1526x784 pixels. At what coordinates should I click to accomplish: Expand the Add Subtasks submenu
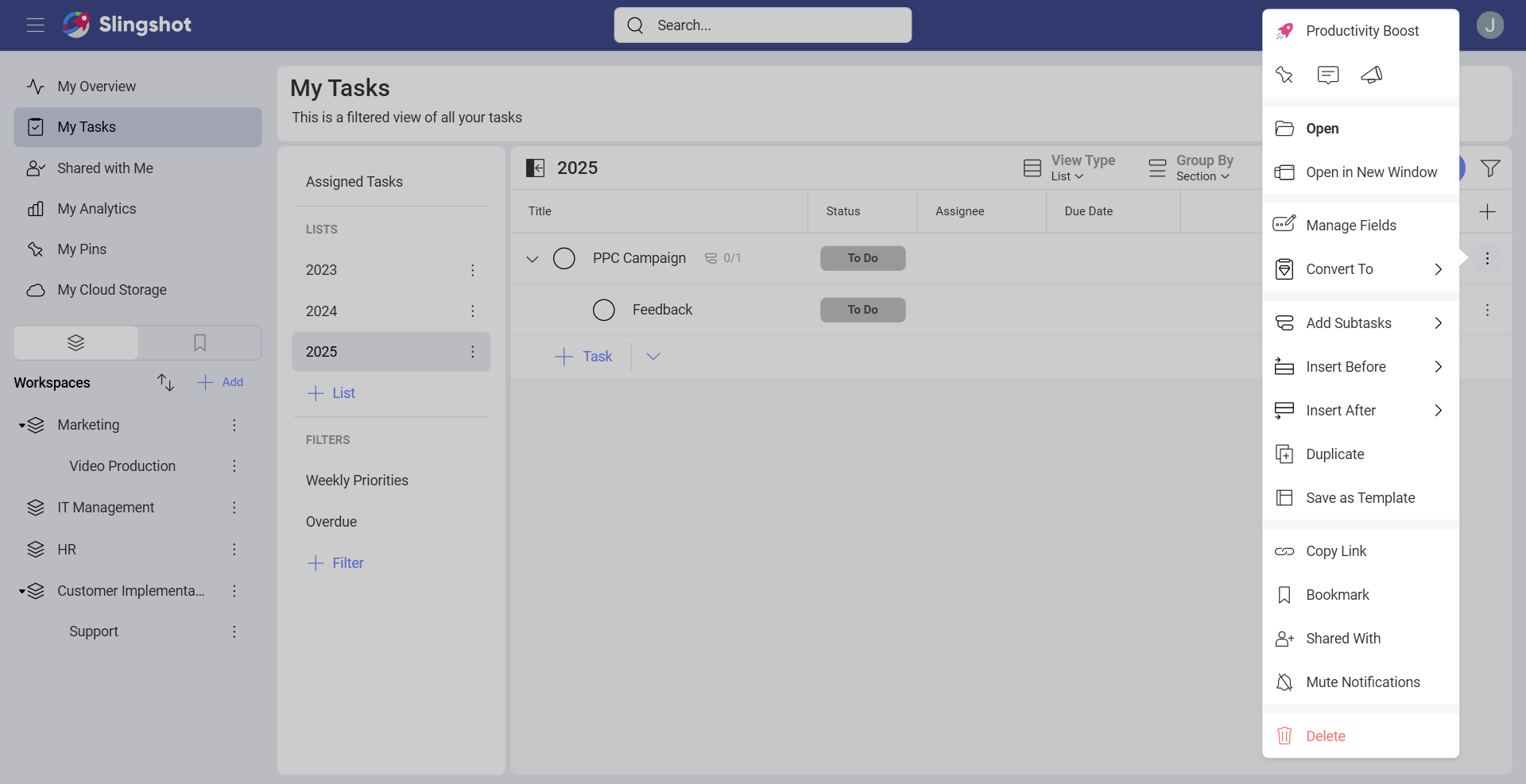[1361, 323]
